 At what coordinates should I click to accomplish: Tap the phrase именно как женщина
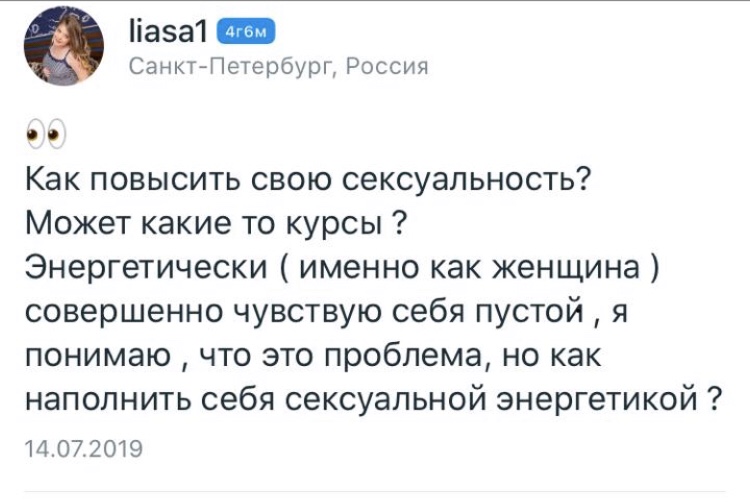[x=469, y=267]
